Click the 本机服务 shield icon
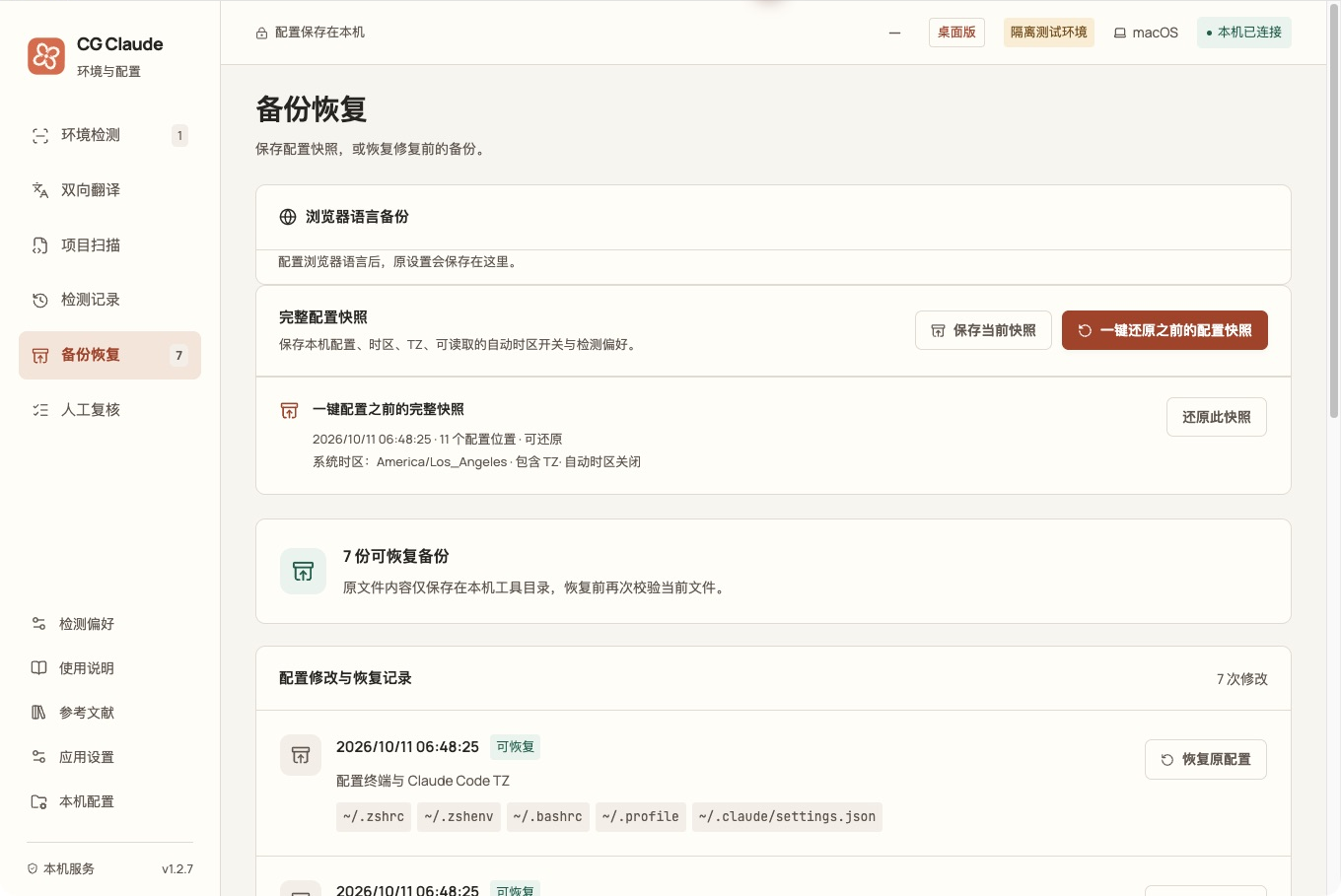Screen dimensions: 1341x896 [x=33, y=869]
